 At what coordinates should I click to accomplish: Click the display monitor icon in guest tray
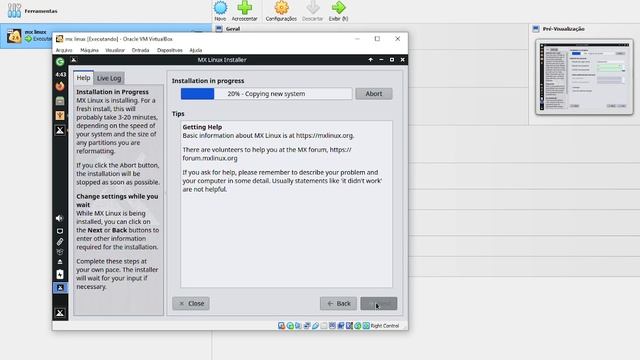[60, 231]
